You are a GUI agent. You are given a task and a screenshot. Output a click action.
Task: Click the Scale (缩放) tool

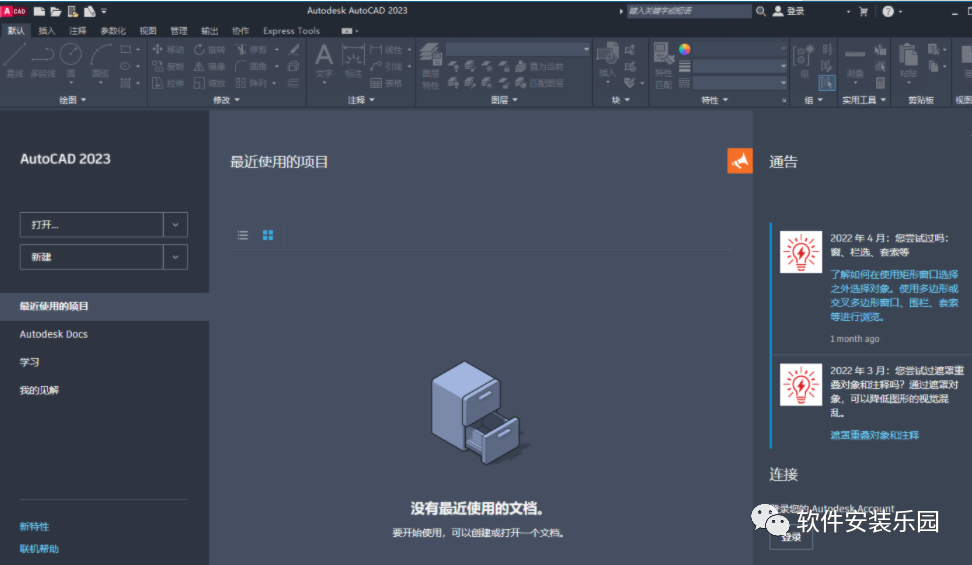click(210, 83)
